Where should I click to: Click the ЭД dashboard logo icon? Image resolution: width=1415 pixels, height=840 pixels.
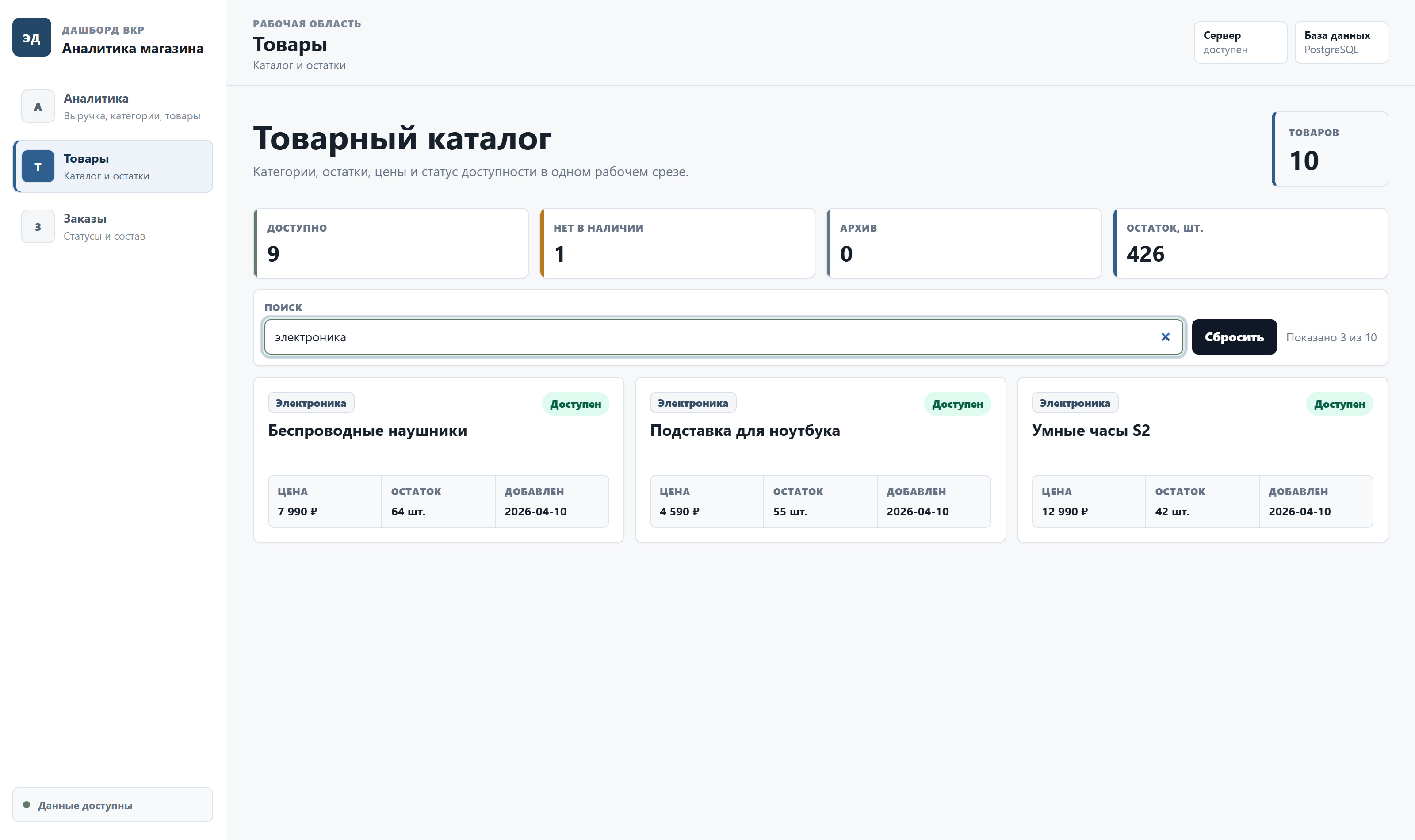pos(32,38)
